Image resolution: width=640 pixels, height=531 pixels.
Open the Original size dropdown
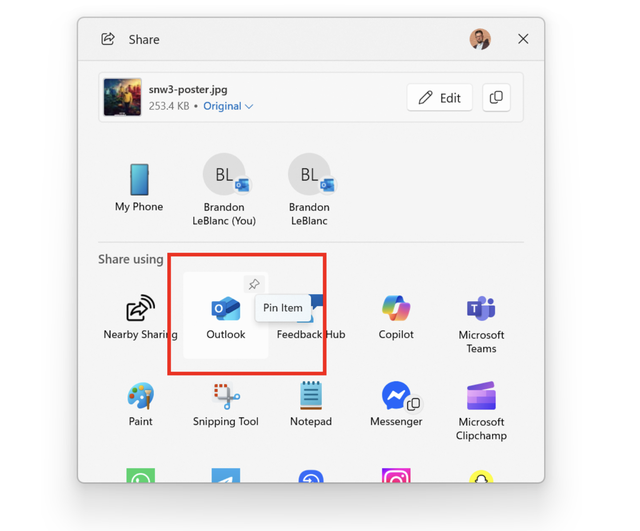(228, 106)
